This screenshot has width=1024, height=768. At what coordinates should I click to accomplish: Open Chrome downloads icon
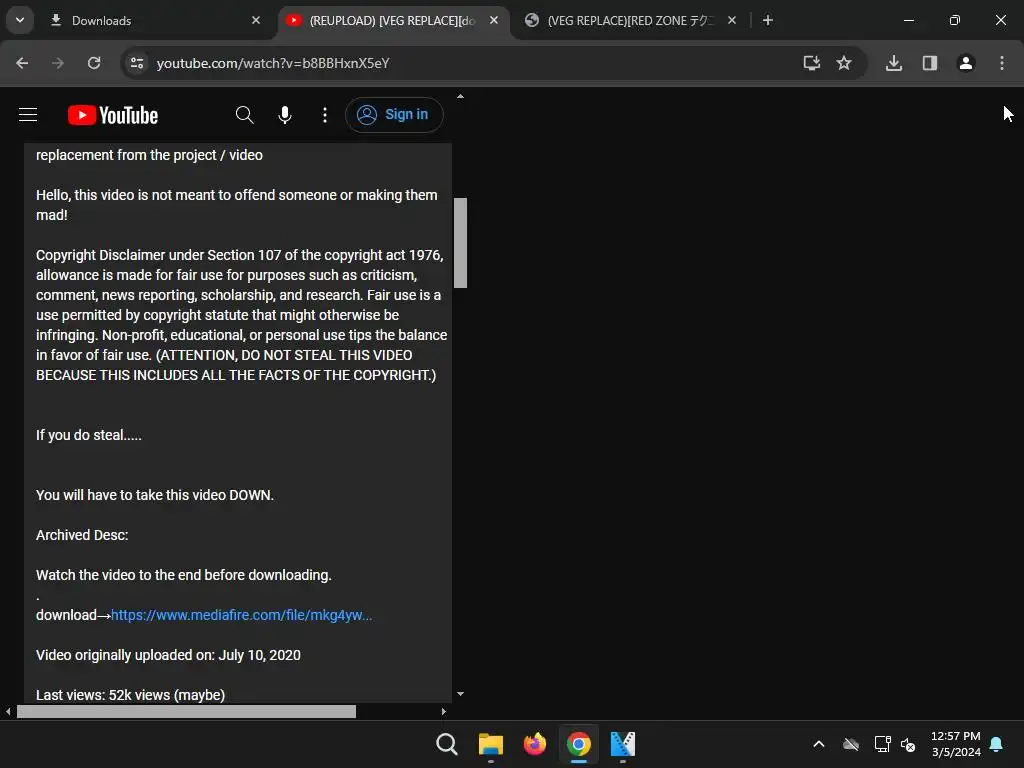894,63
